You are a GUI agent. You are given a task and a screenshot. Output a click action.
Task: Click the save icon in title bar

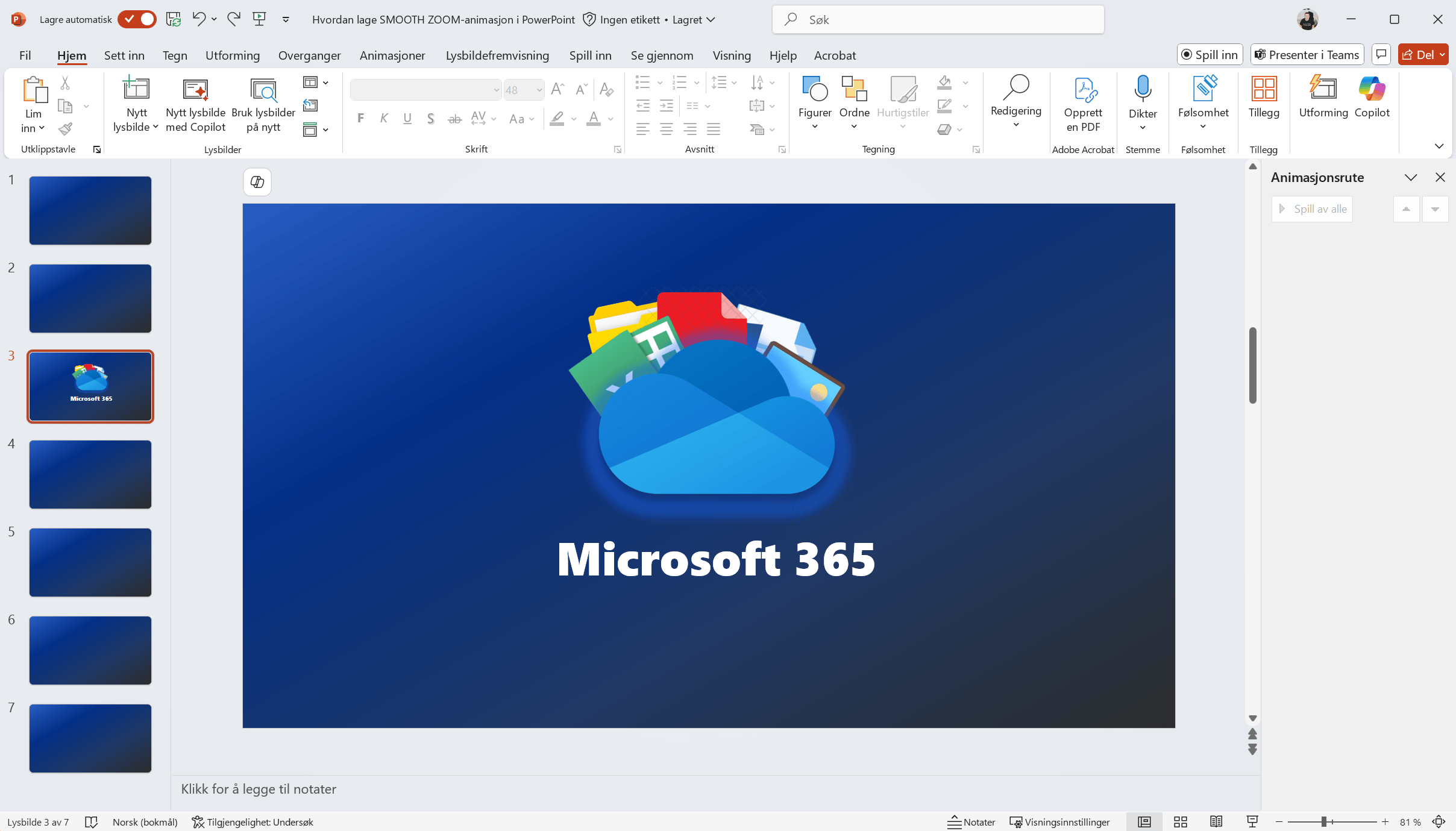174,19
